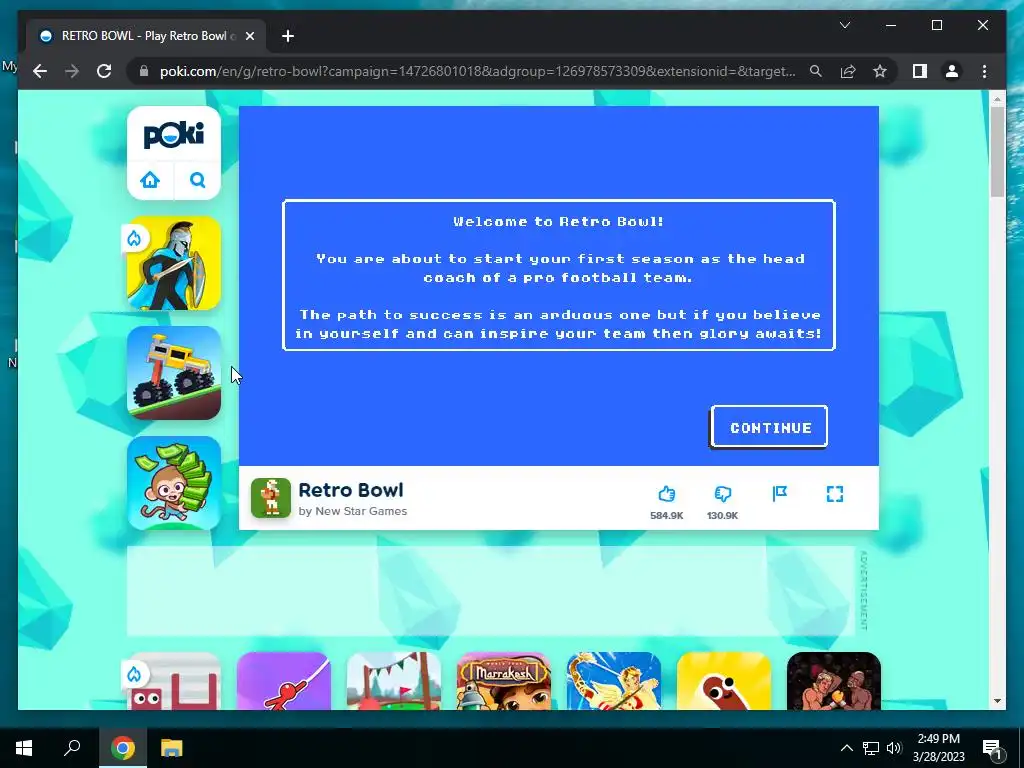Image resolution: width=1024 pixels, height=768 pixels.
Task: Open the Windows Start menu
Action: pyautogui.click(x=24, y=748)
